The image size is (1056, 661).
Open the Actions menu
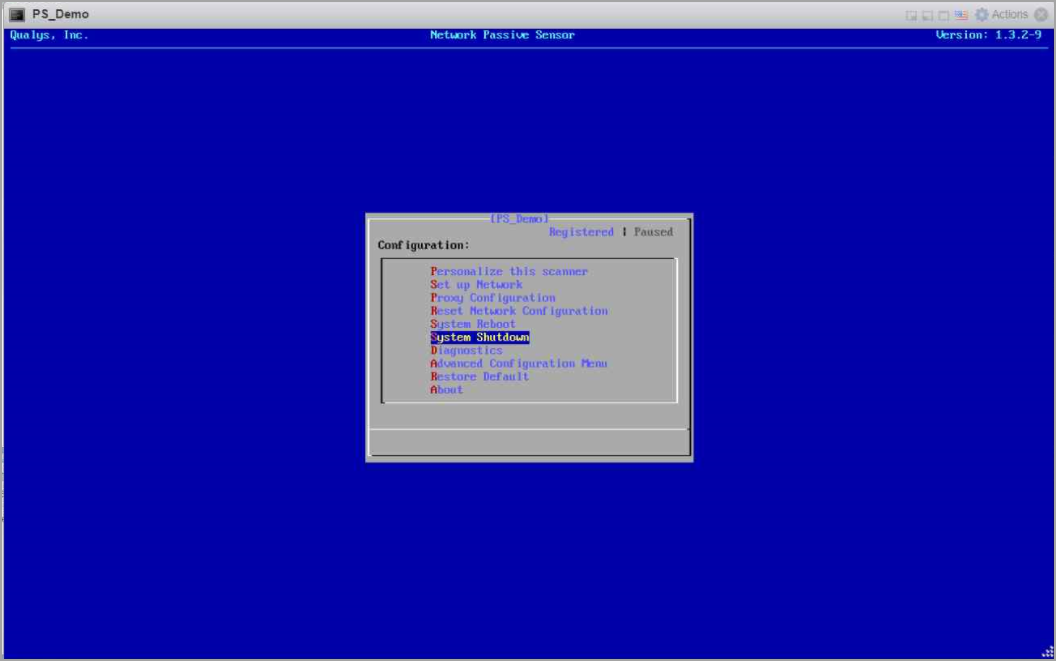coord(1009,14)
